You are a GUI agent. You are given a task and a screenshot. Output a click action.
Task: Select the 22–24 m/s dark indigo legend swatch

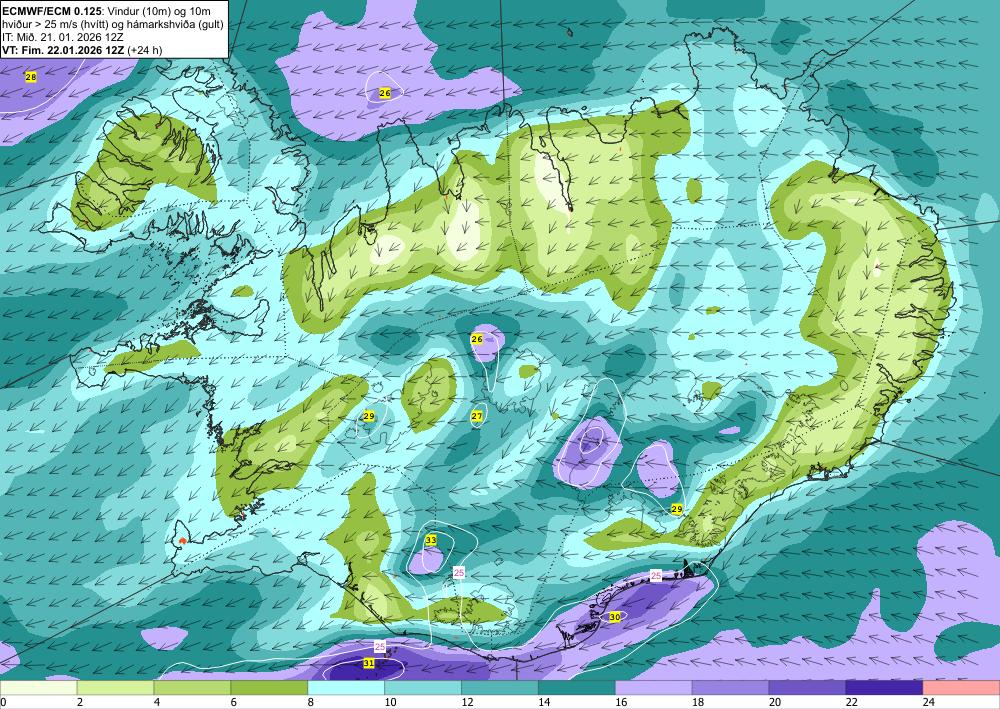click(885, 688)
